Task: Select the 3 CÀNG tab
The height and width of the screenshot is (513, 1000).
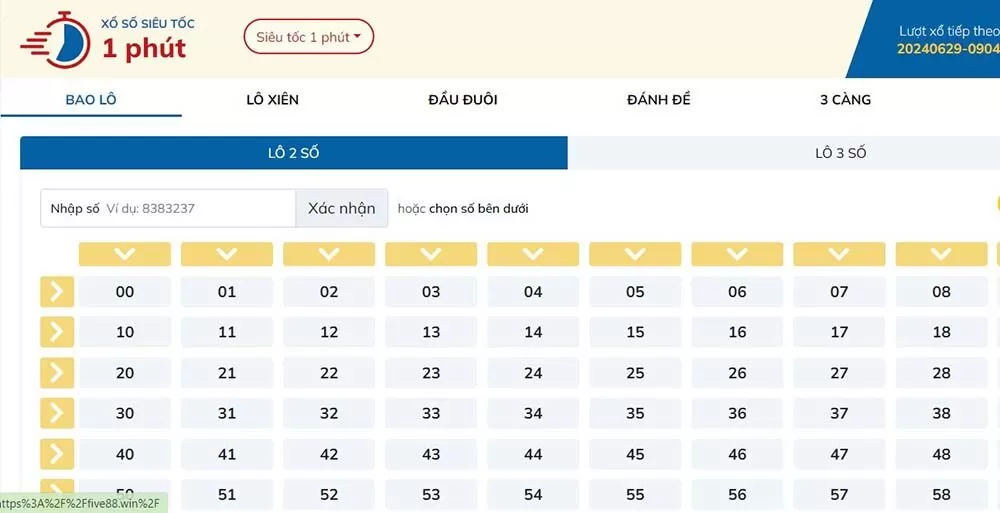Action: 845,99
